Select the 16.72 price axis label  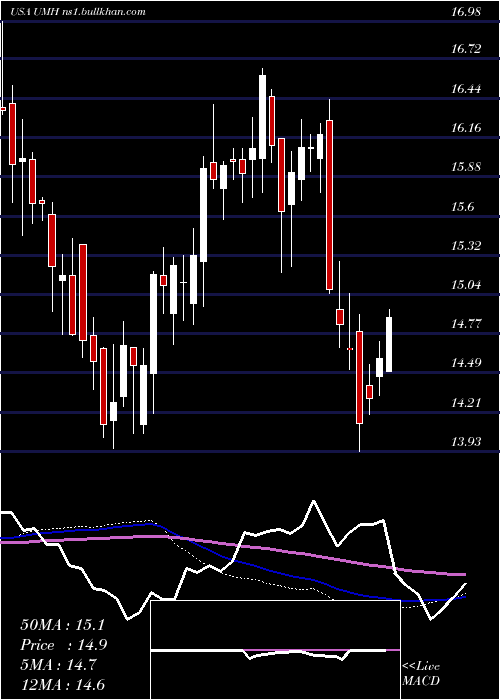[466, 49]
